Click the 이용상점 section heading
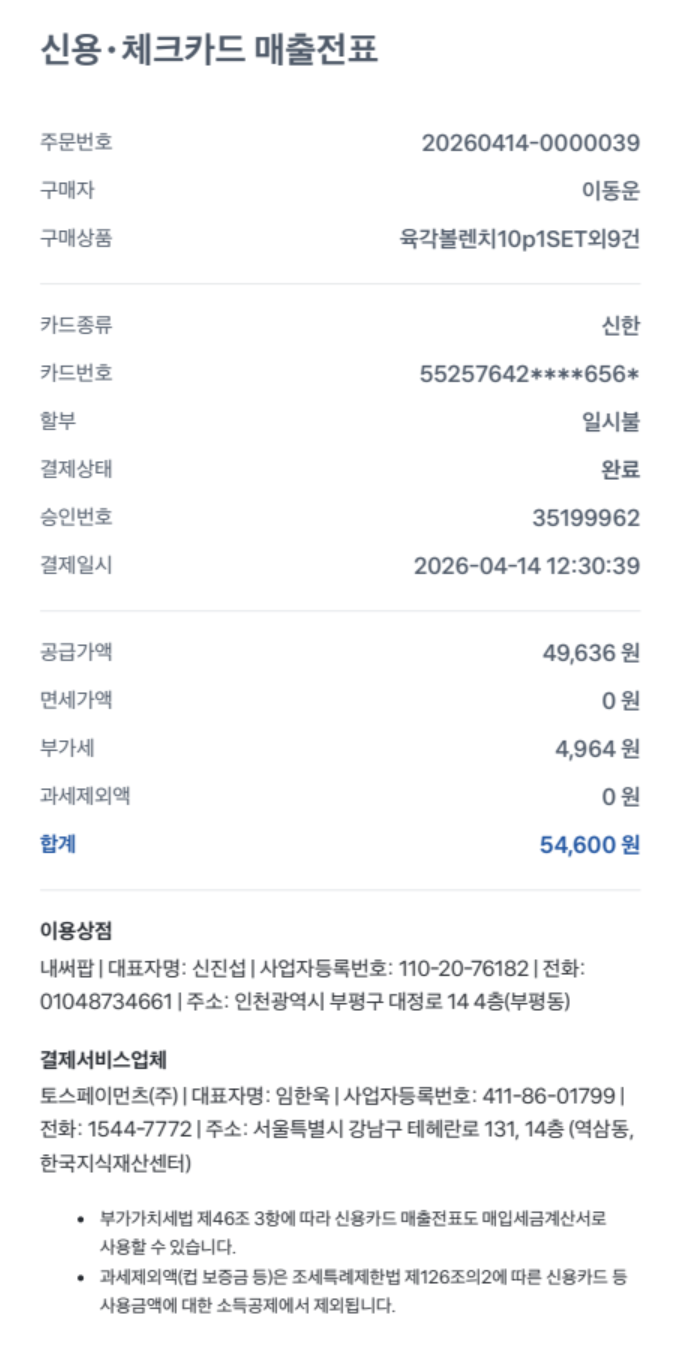Viewport: 676px width, 1353px height. [x=76, y=931]
